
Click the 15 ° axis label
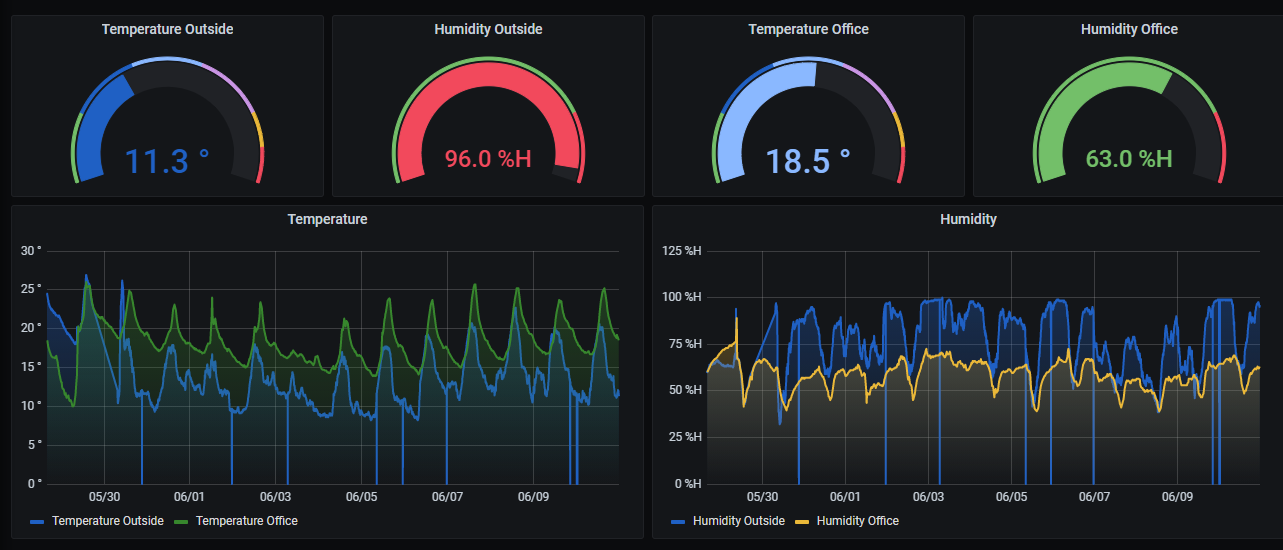point(32,367)
